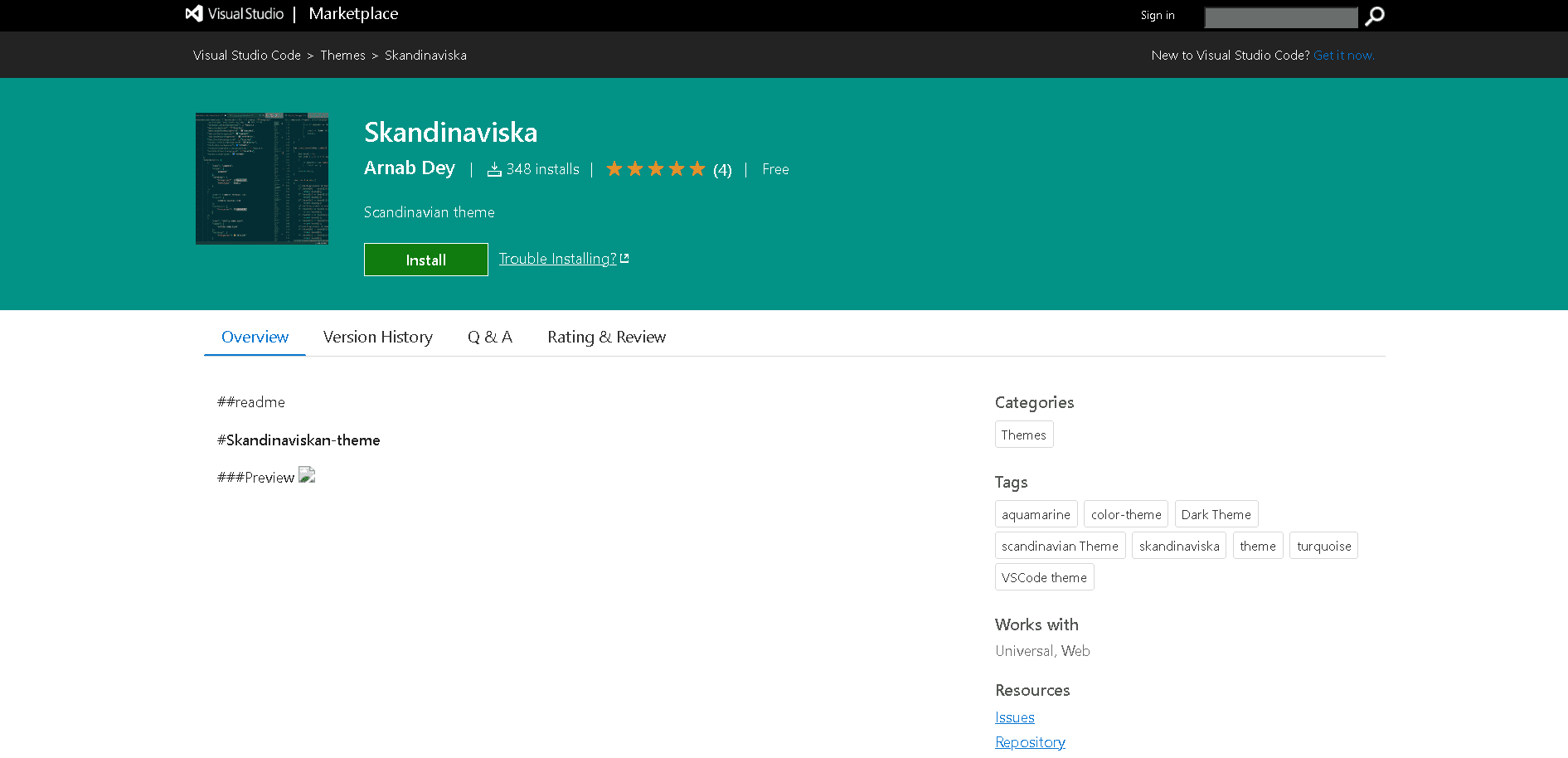The width and height of the screenshot is (1568, 758).
Task: Click the Universal, Web text
Action: click(x=1042, y=651)
